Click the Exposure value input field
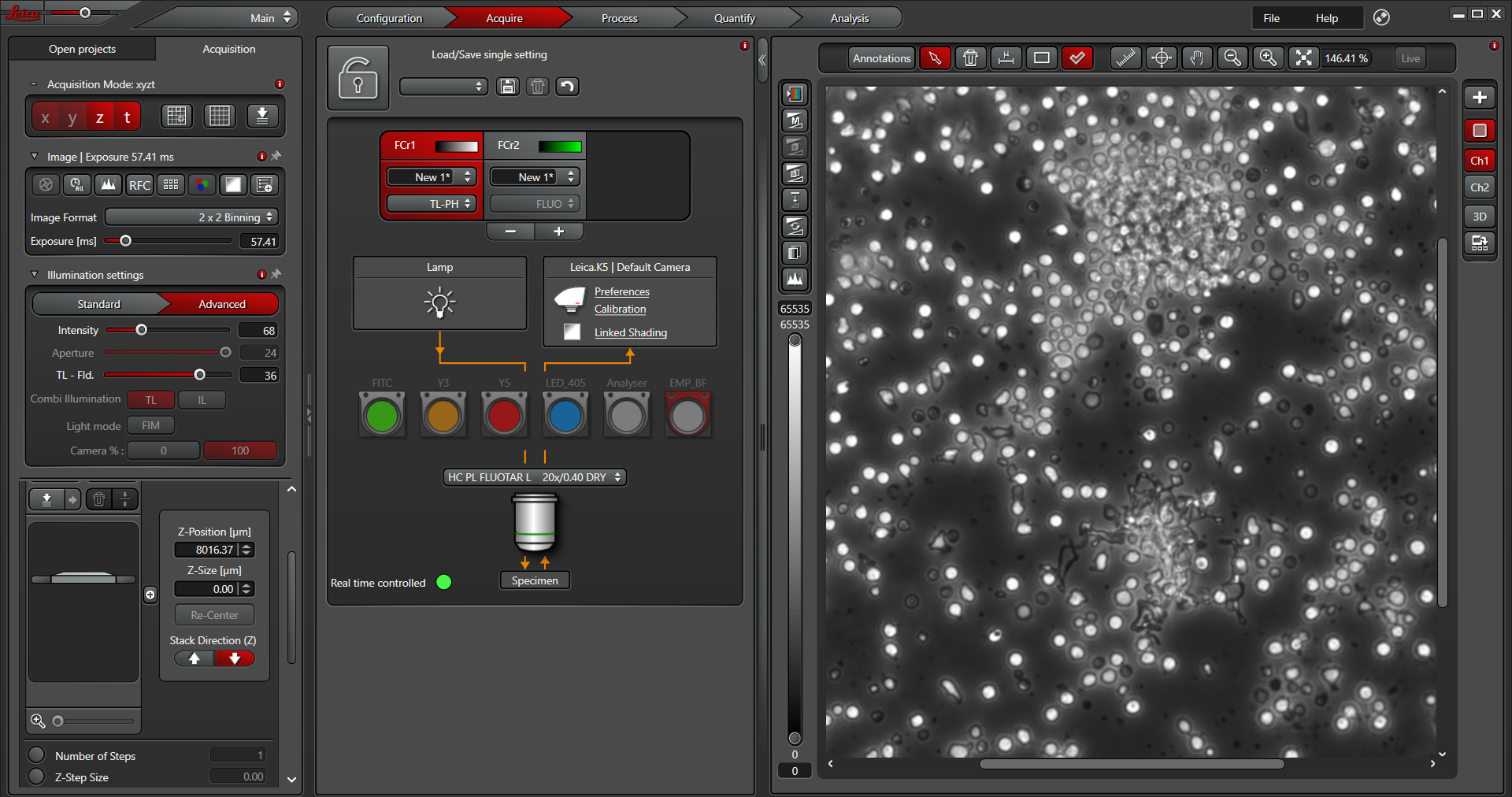Image resolution: width=1512 pixels, height=797 pixels. click(259, 242)
